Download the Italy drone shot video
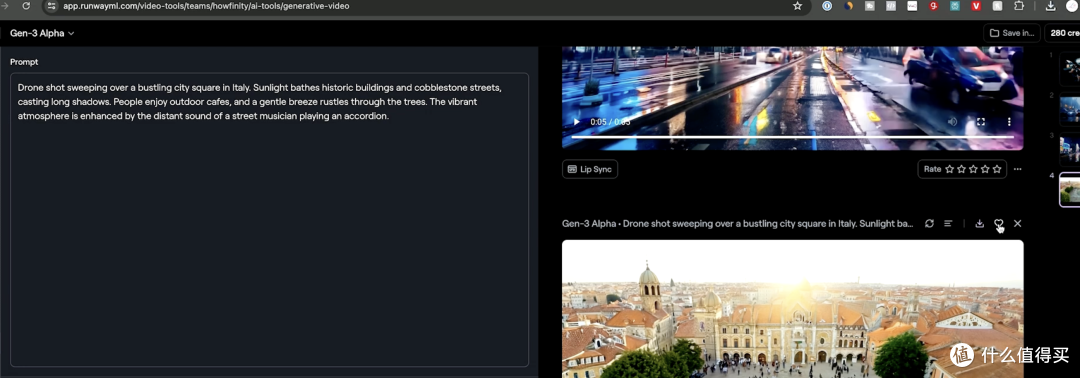 [x=979, y=224]
